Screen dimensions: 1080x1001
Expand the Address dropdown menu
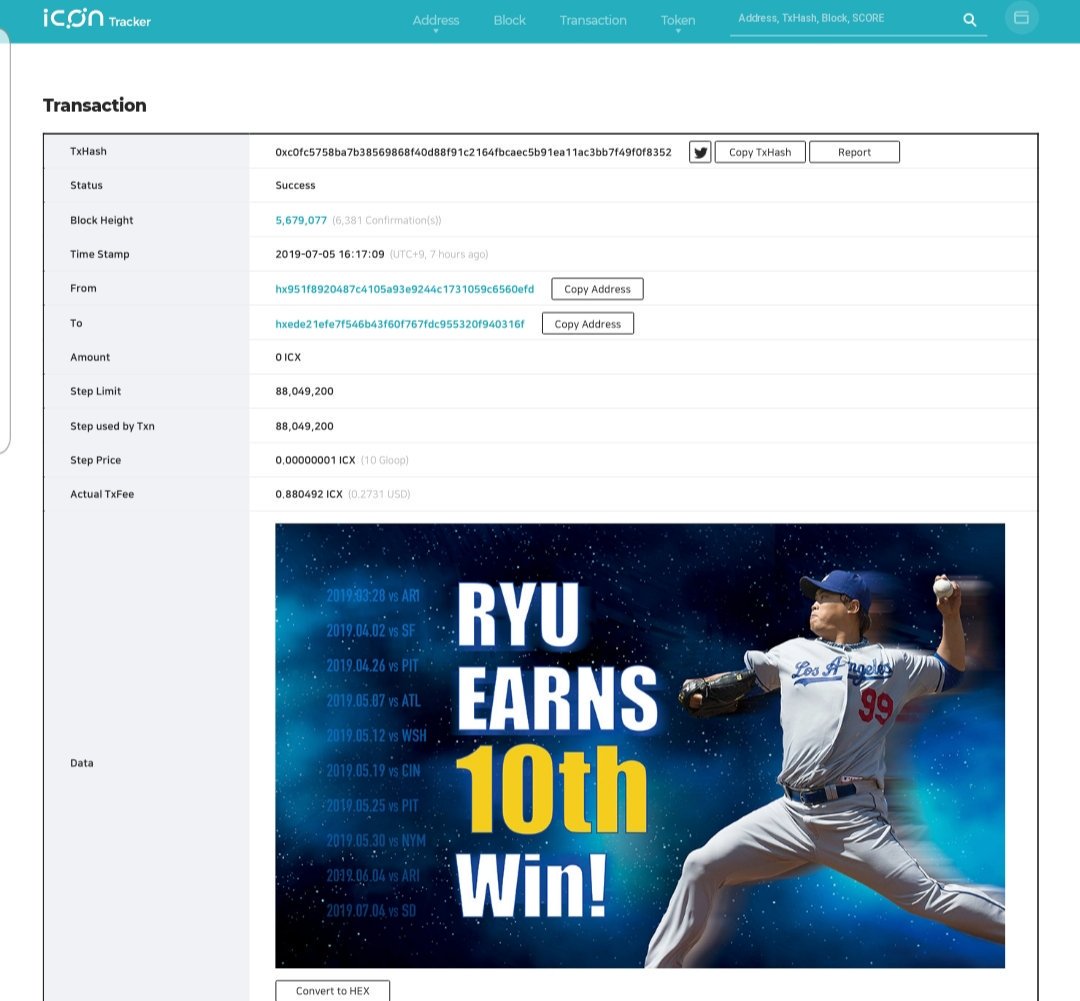pos(436,21)
